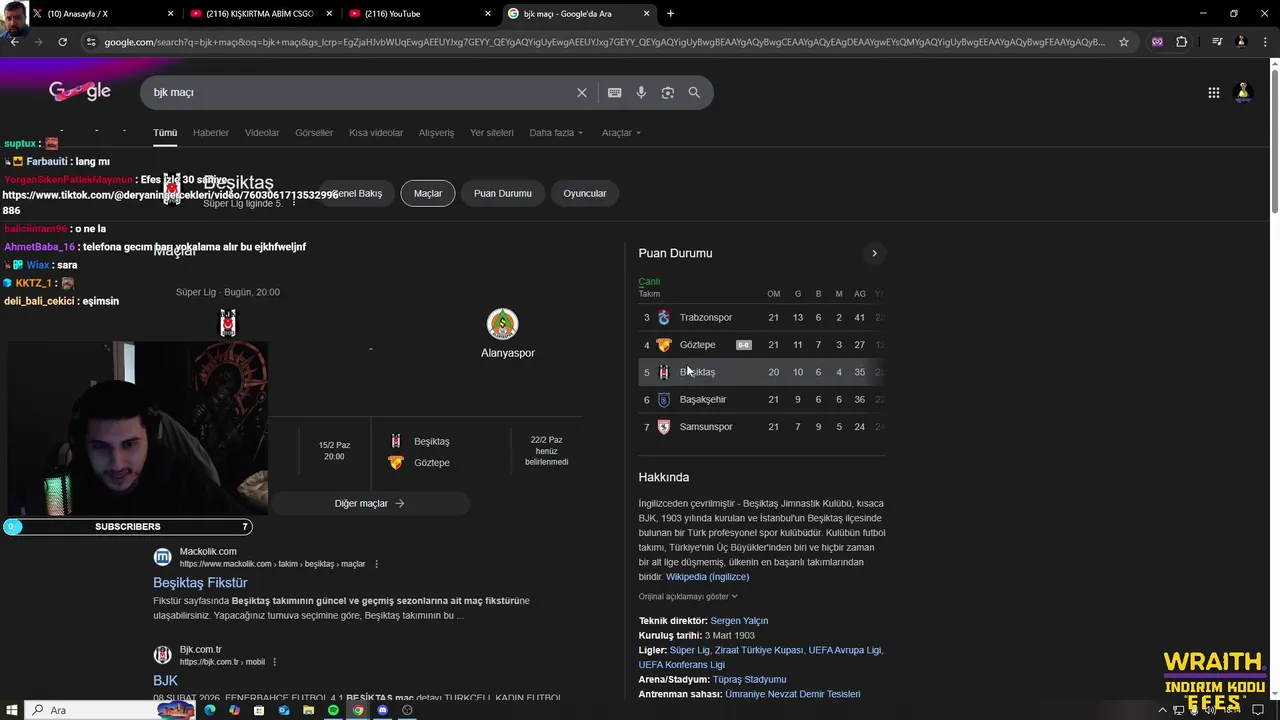Expand Puan Durumu with the arrow
The image size is (1280, 720).
pos(874,253)
